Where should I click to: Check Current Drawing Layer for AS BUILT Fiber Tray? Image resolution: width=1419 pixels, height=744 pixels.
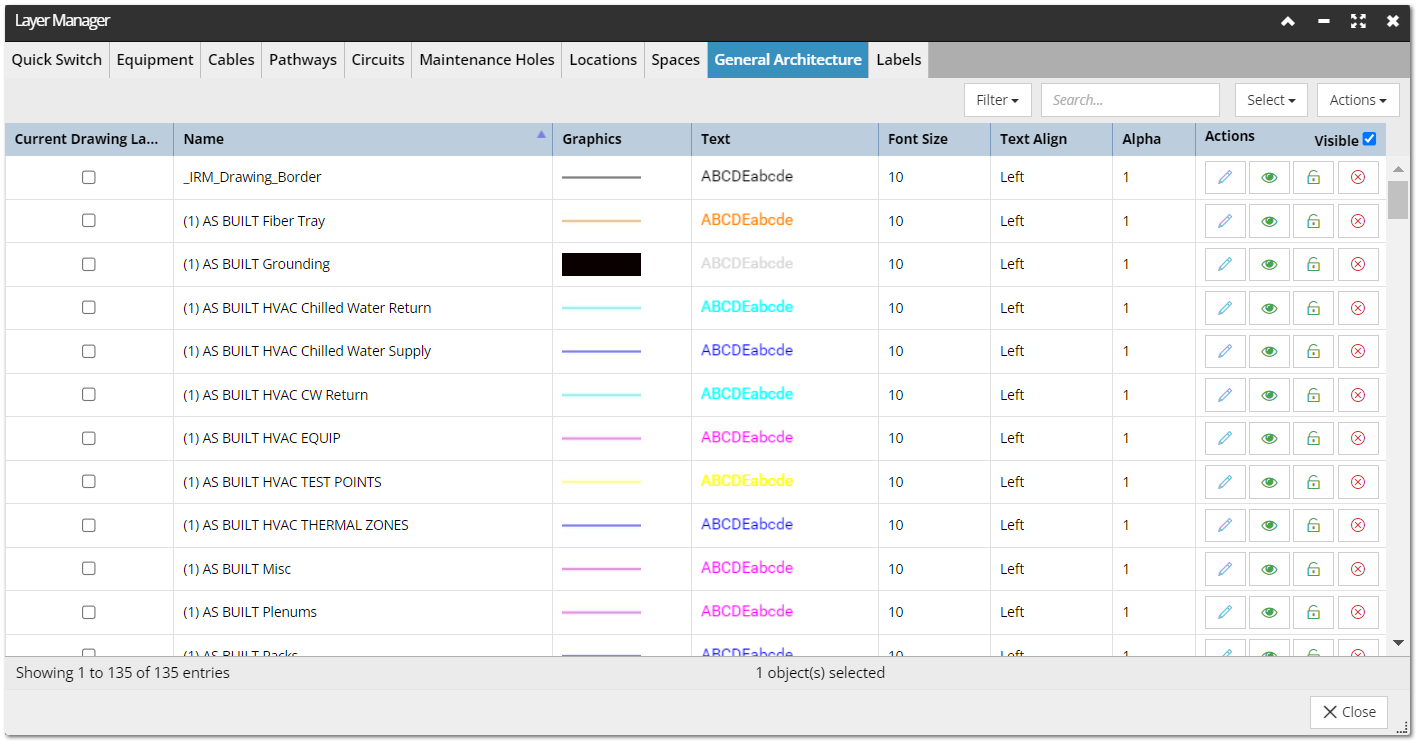[89, 221]
